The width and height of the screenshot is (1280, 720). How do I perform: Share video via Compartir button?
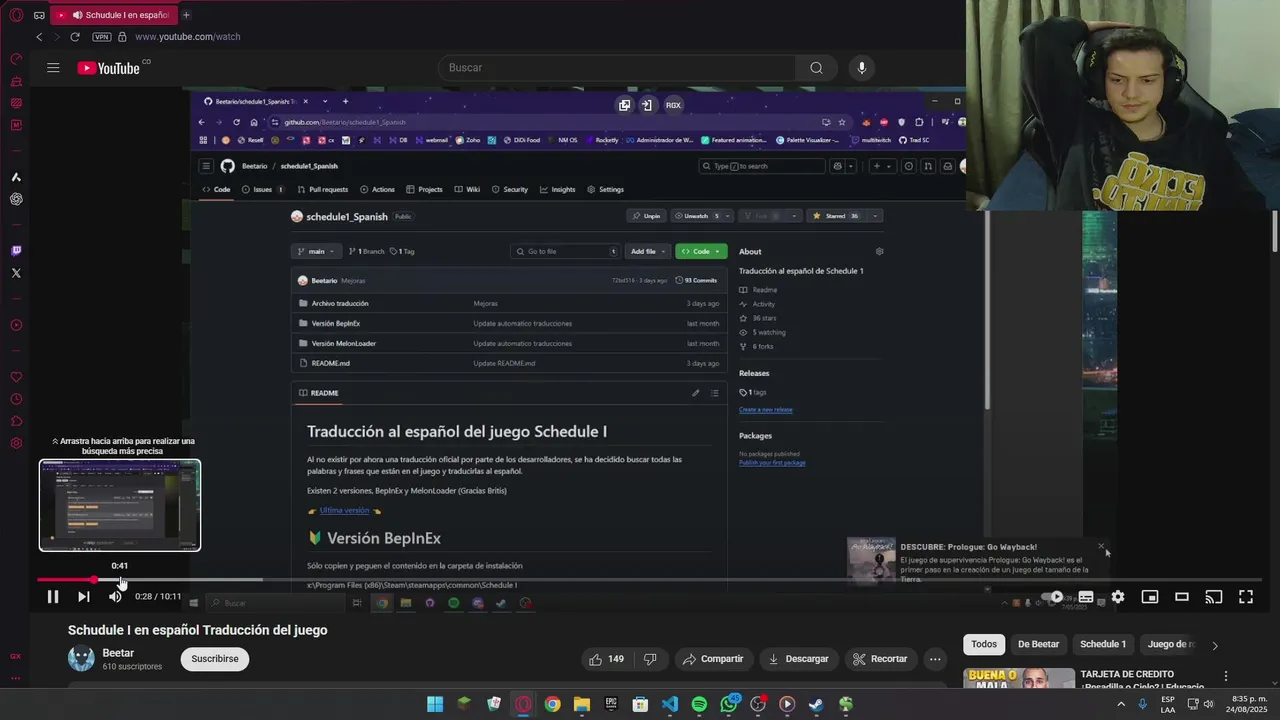click(713, 659)
